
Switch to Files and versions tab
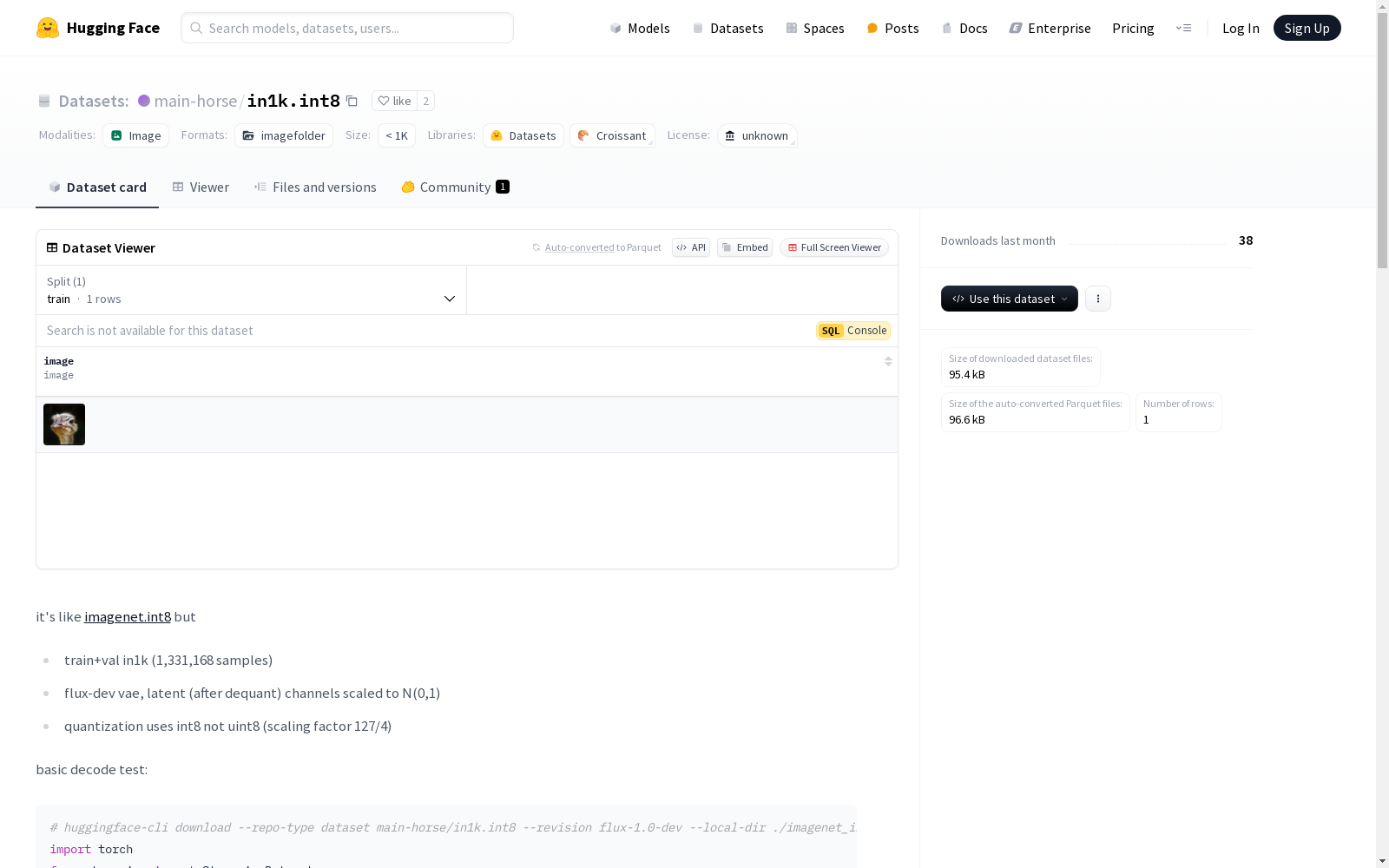[315, 187]
